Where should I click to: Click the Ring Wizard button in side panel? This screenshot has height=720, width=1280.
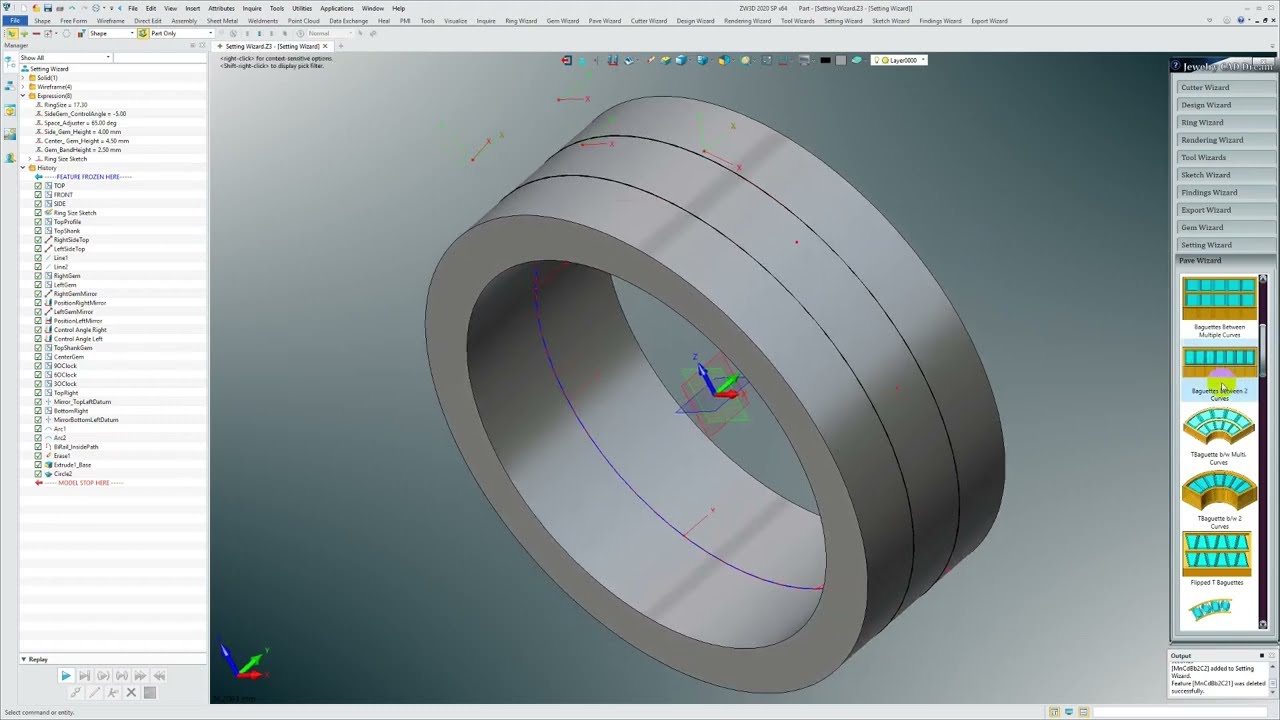[1226, 123]
